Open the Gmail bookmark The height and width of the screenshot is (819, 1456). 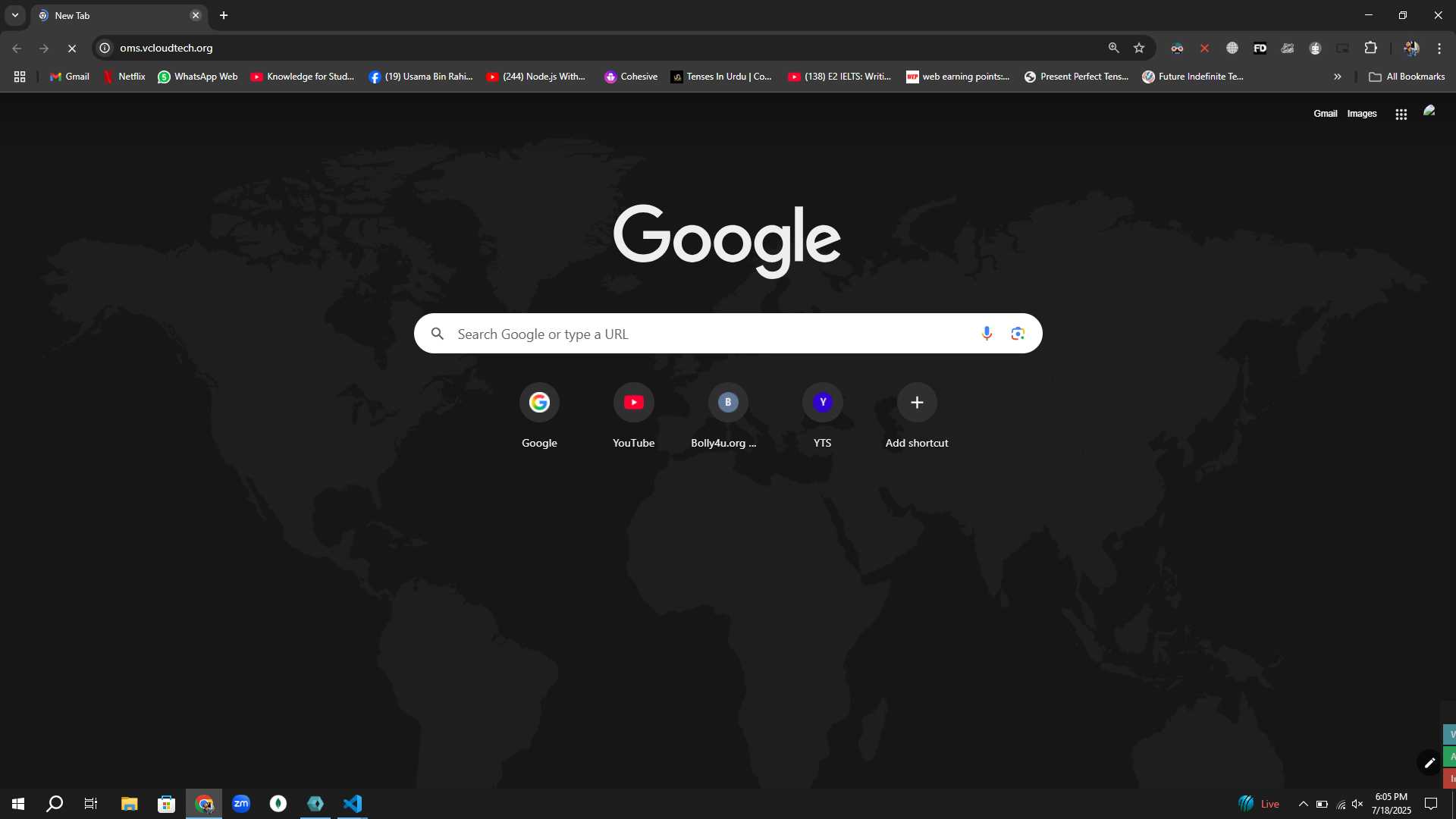[69, 77]
